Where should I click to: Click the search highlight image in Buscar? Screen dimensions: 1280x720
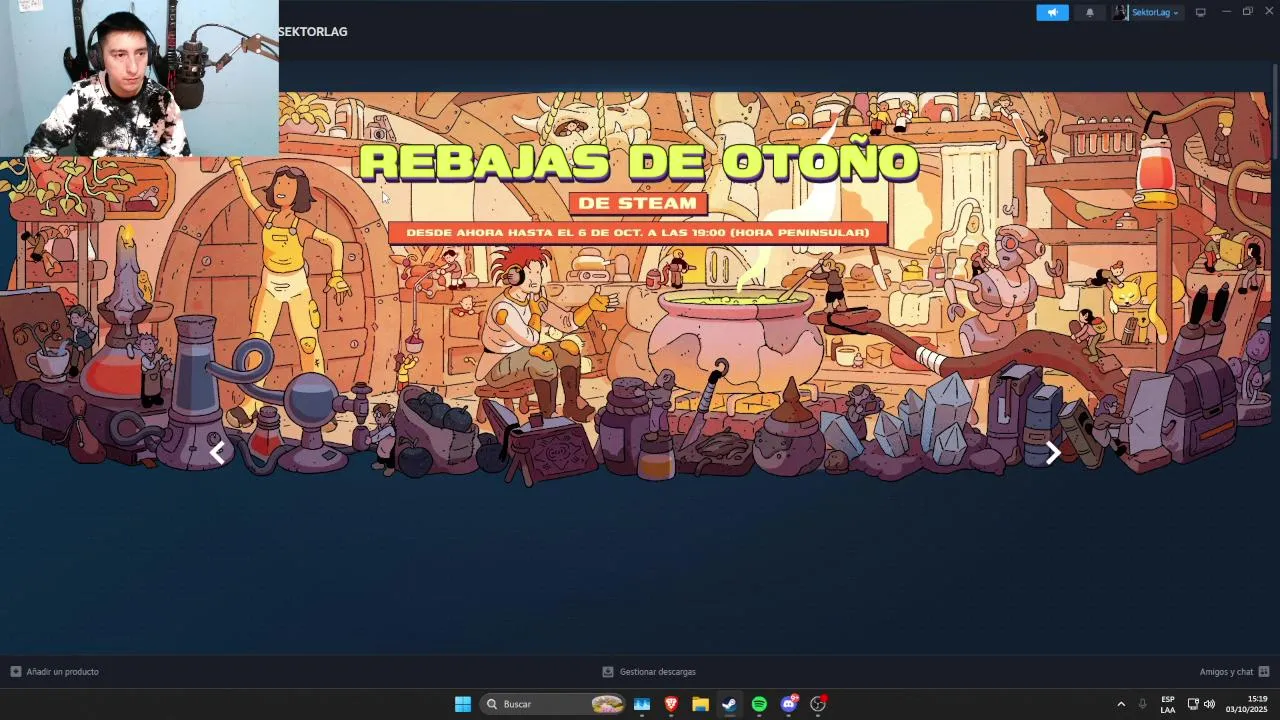pos(607,704)
